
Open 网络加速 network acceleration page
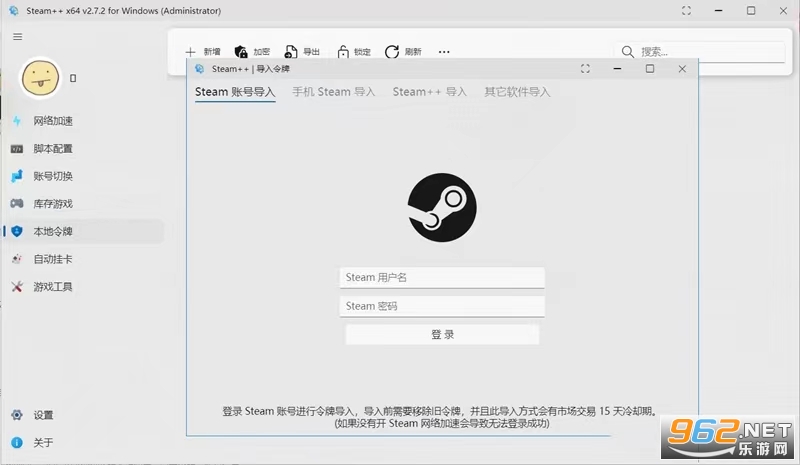coord(52,121)
